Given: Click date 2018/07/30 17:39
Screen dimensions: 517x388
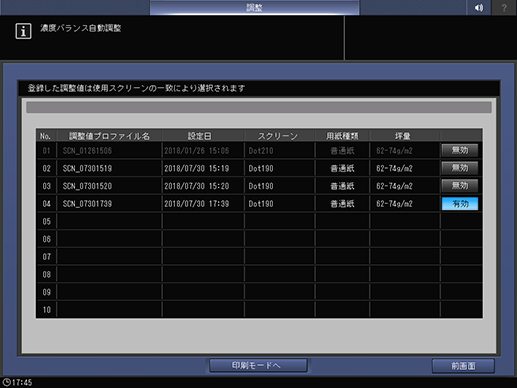Looking at the screenshot, I should click(x=197, y=204).
